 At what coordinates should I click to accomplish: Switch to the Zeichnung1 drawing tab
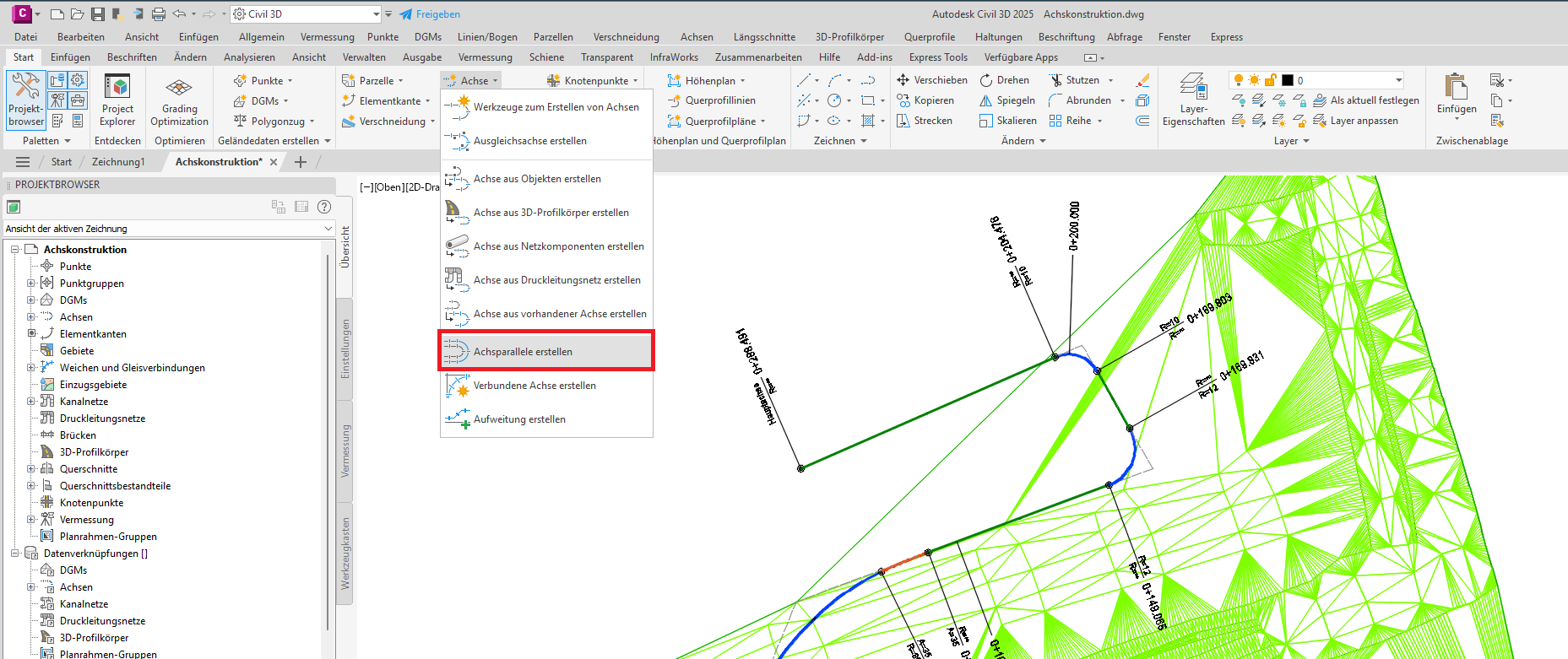coord(118,162)
